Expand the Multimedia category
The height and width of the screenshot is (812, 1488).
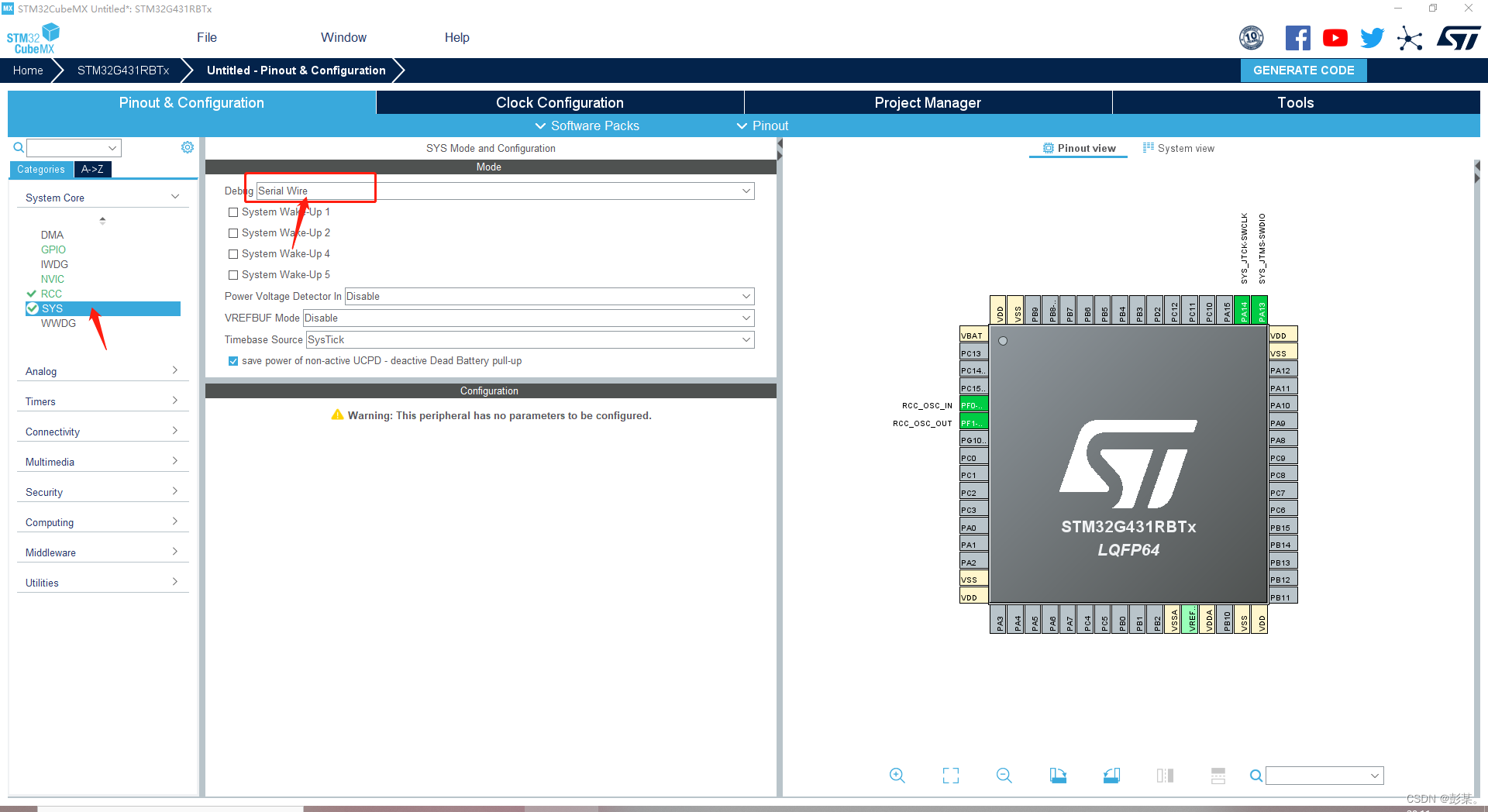coord(102,462)
